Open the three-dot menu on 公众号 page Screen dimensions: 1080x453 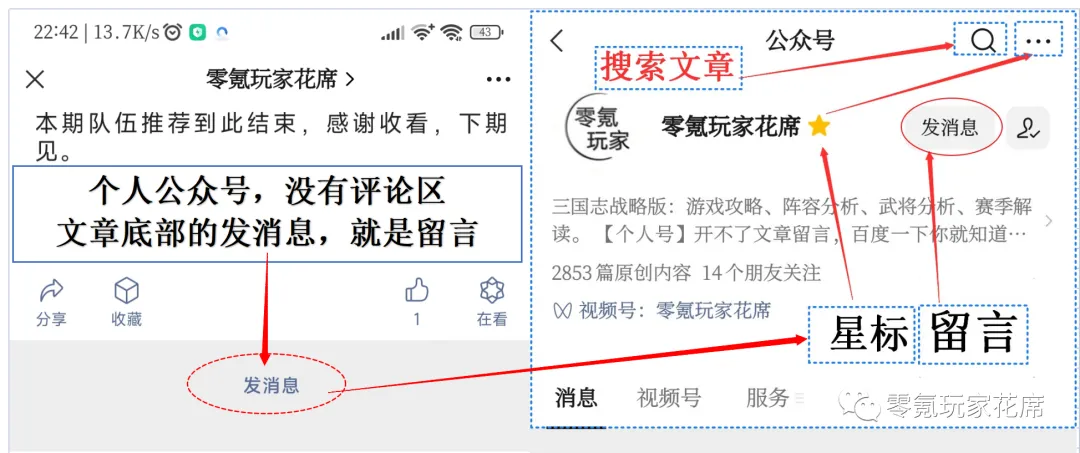(1038, 41)
